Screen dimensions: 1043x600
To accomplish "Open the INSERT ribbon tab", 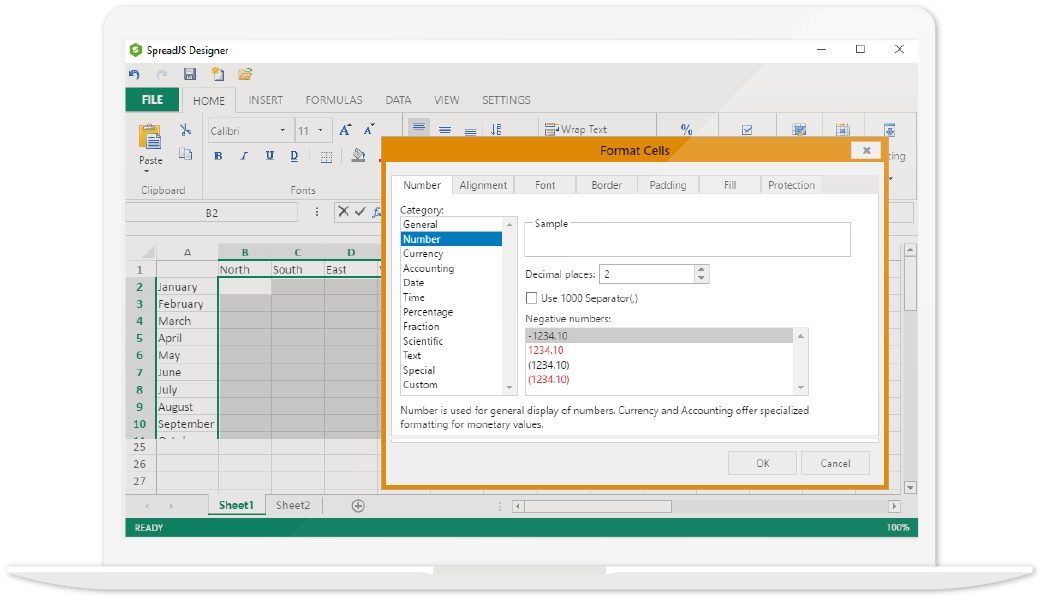I will point(265,100).
